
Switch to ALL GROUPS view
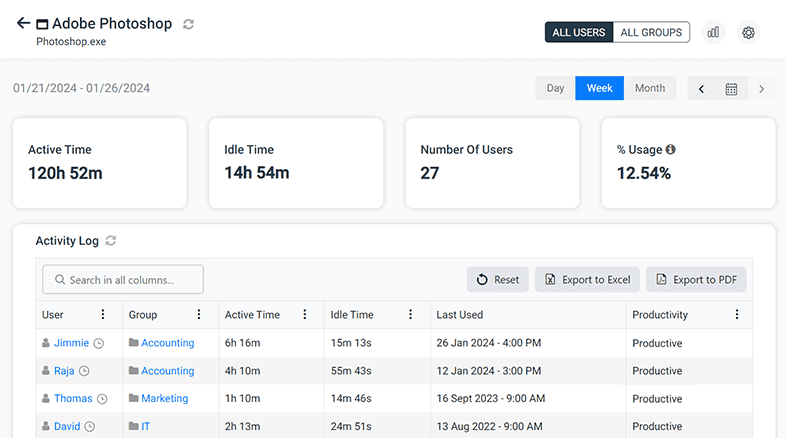pyautogui.click(x=651, y=32)
